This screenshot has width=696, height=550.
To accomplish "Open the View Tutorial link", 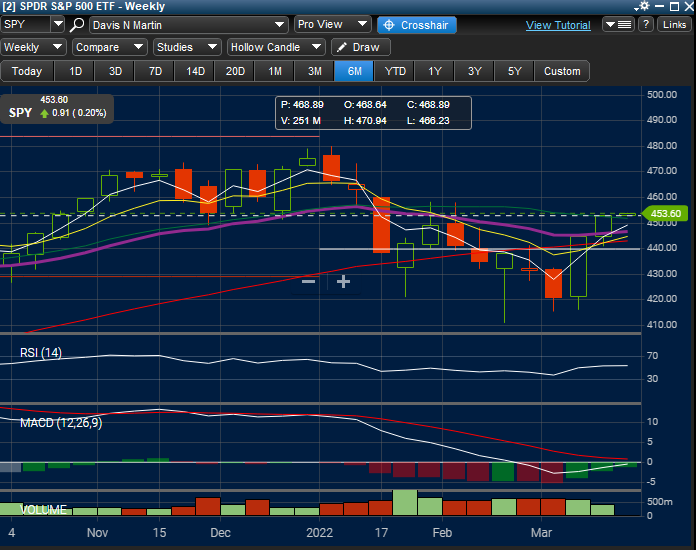I will tap(558, 25).
